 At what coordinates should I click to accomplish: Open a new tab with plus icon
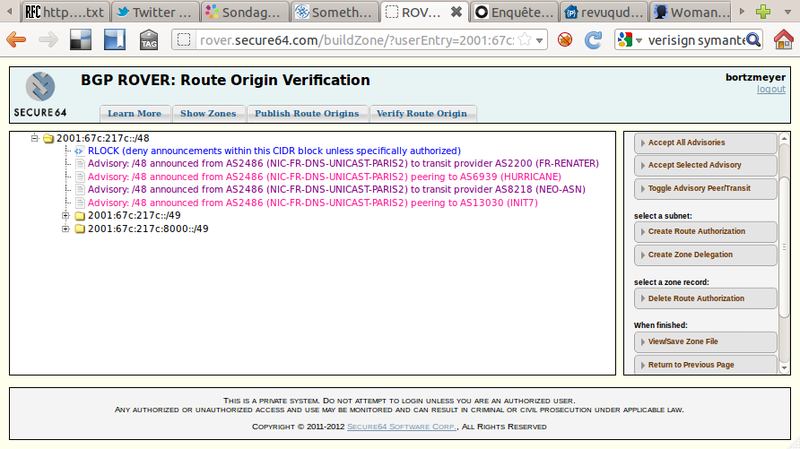pos(763,11)
